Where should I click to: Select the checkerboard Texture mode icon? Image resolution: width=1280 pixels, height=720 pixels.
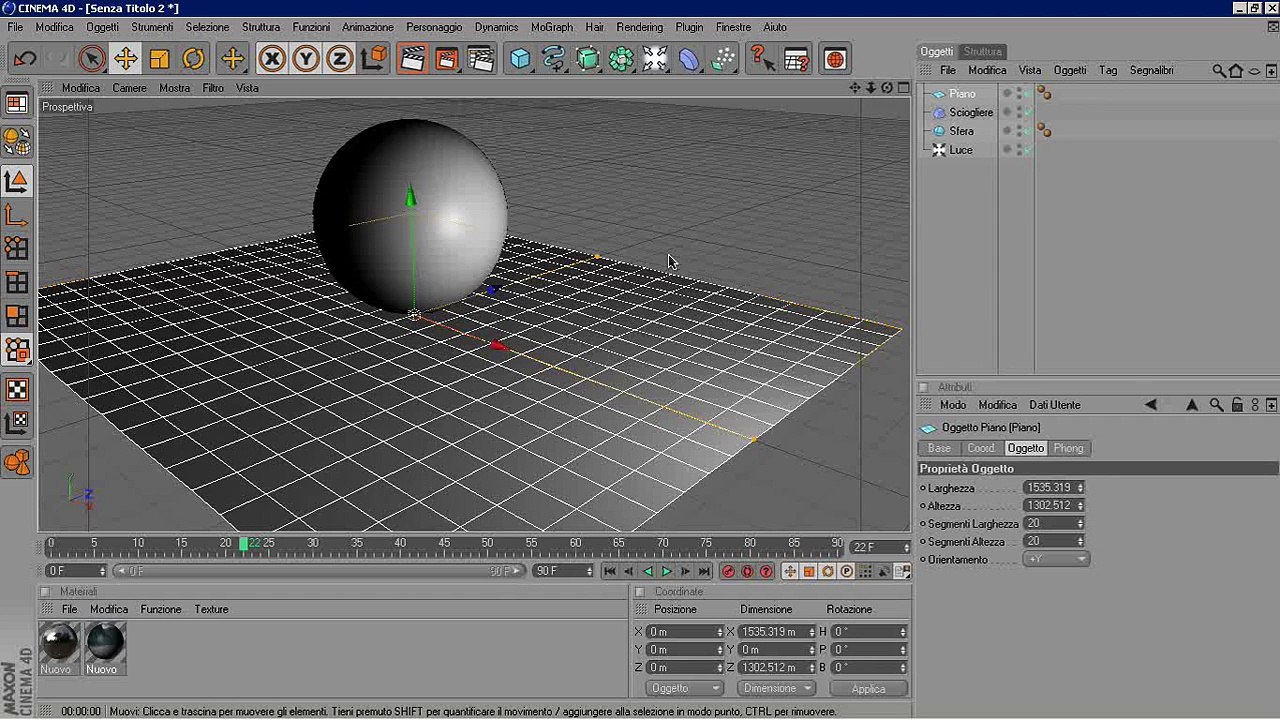pyautogui.click(x=17, y=390)
